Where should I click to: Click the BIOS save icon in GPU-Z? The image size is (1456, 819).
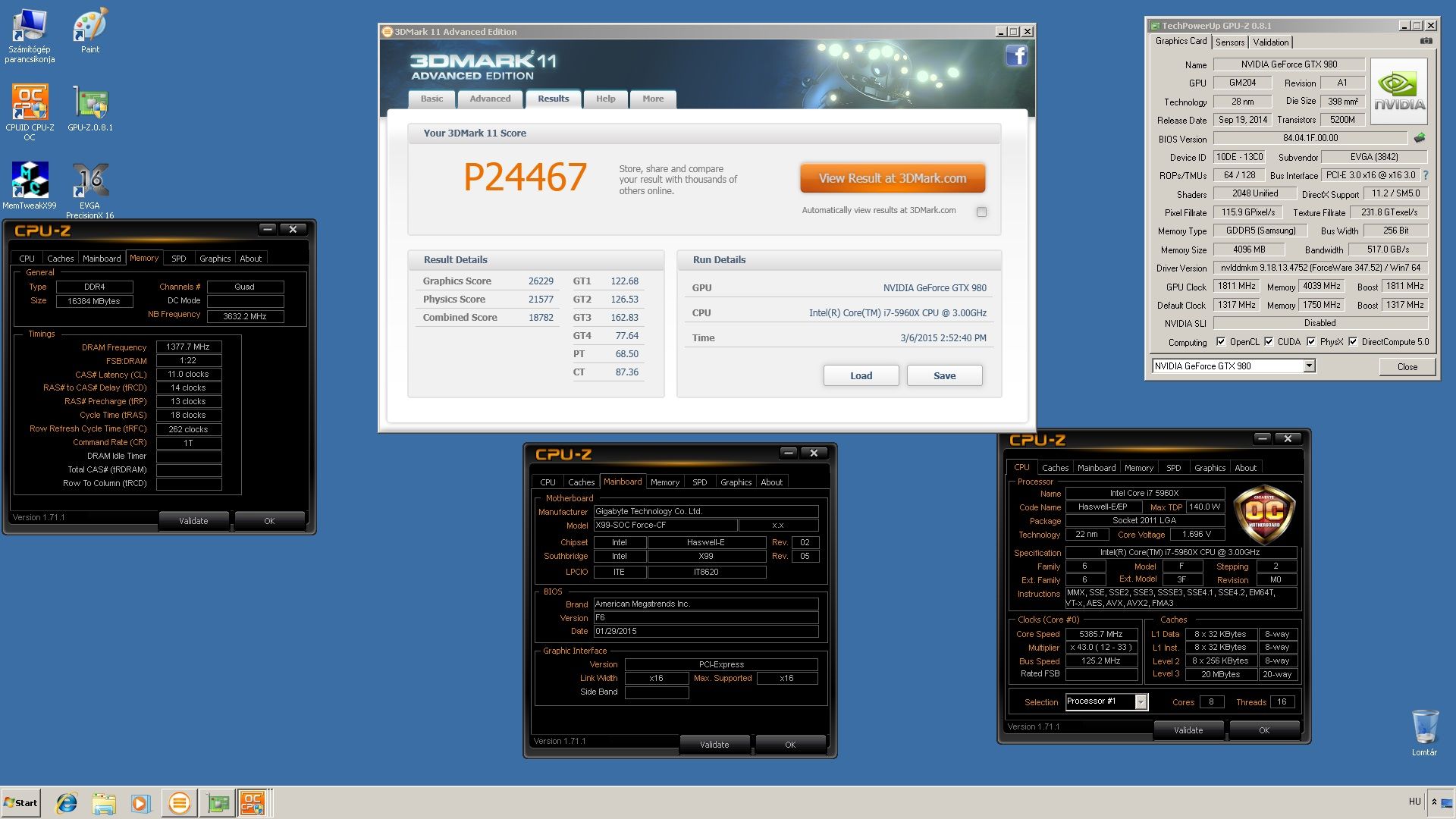point(1420,138)
